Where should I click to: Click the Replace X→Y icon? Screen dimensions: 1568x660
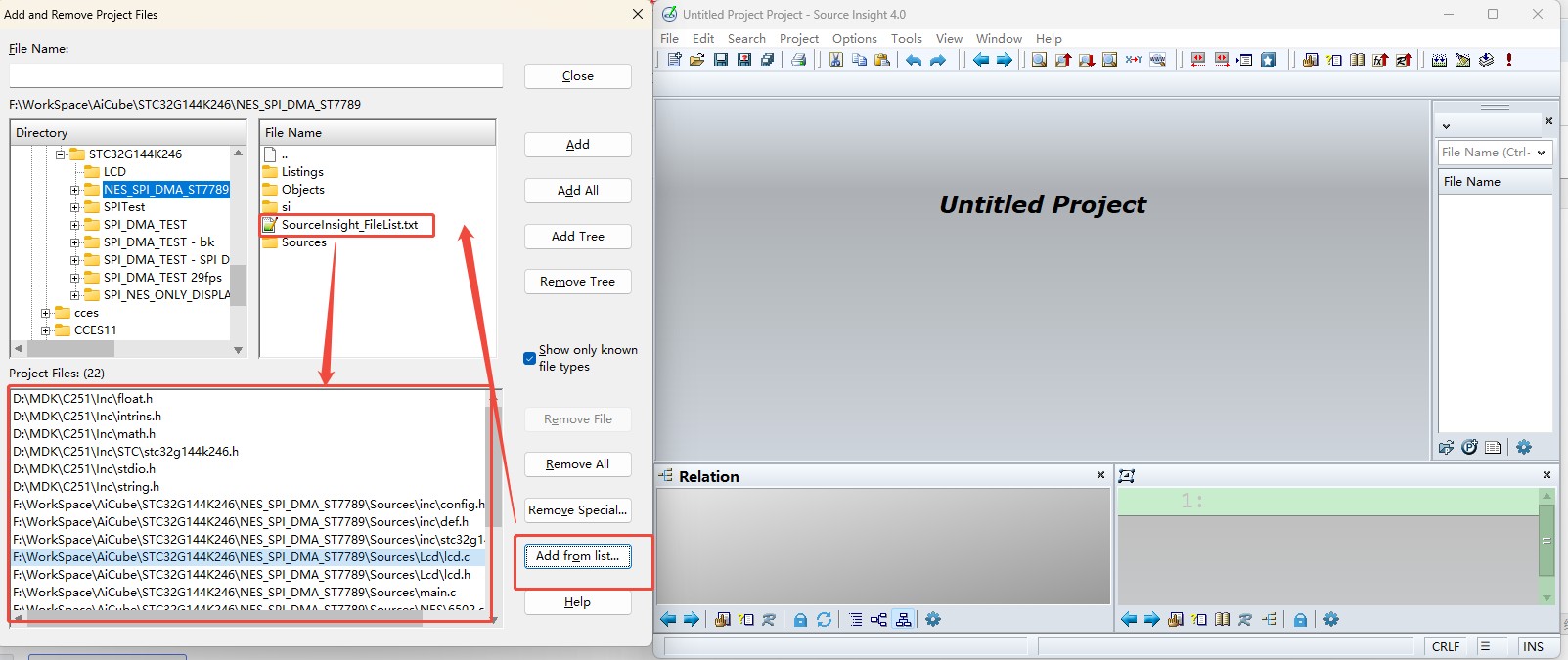point(1134,60)
